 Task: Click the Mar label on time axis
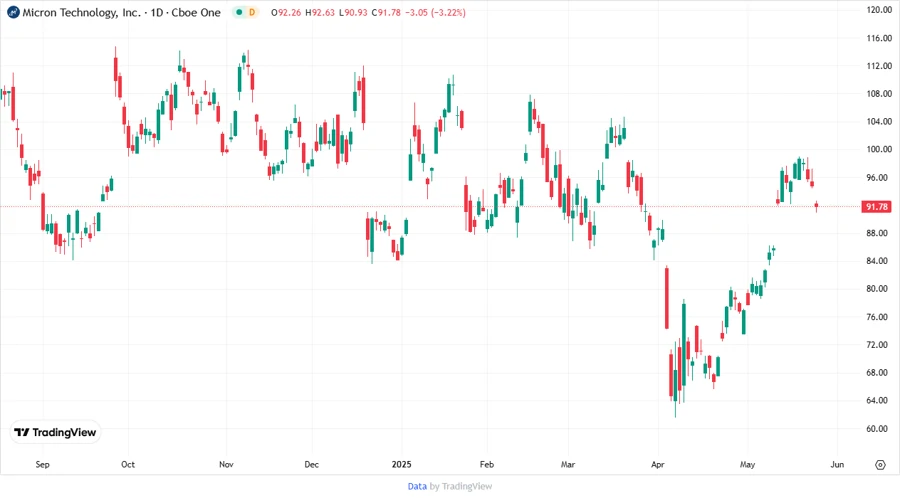point(568,464)
